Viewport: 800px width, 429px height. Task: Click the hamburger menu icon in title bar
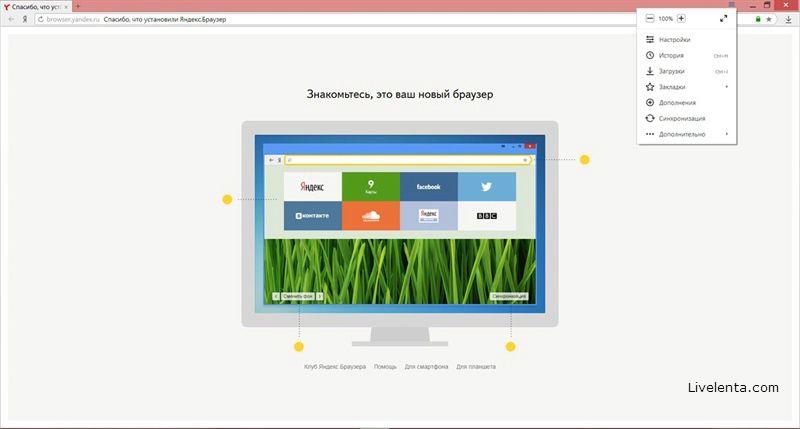732,5
